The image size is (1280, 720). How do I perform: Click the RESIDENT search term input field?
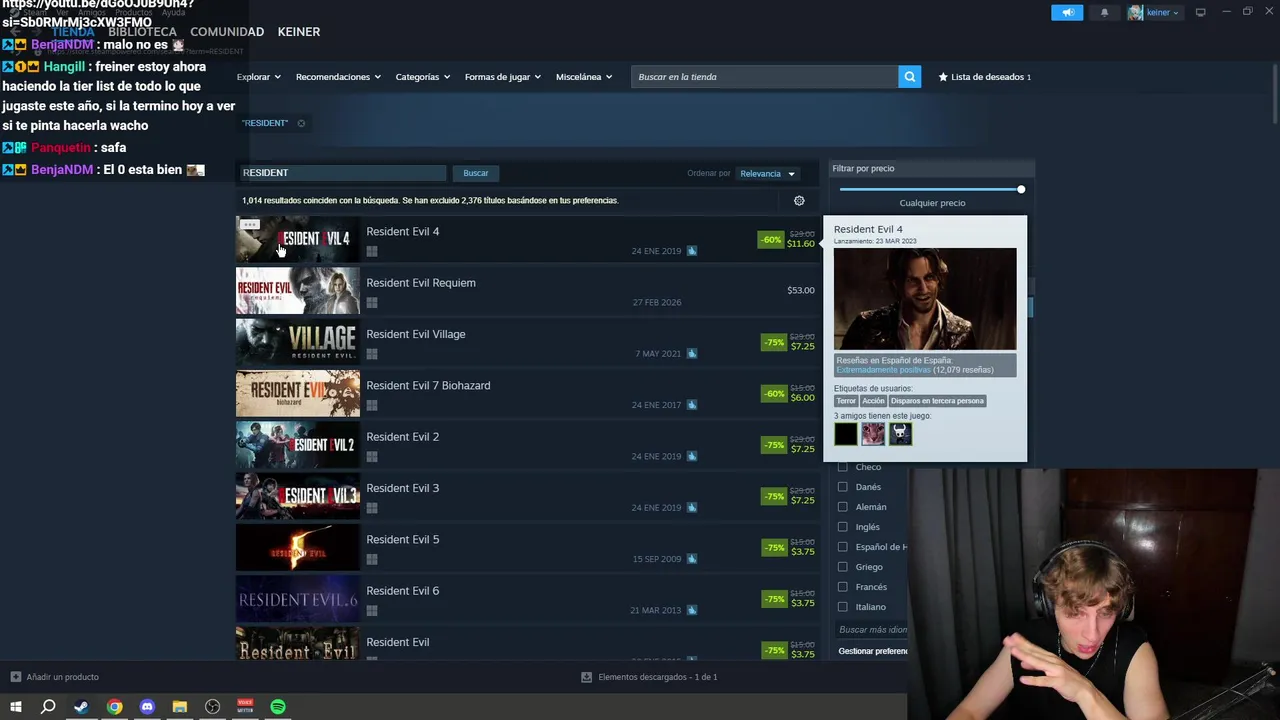click(341, 173)
